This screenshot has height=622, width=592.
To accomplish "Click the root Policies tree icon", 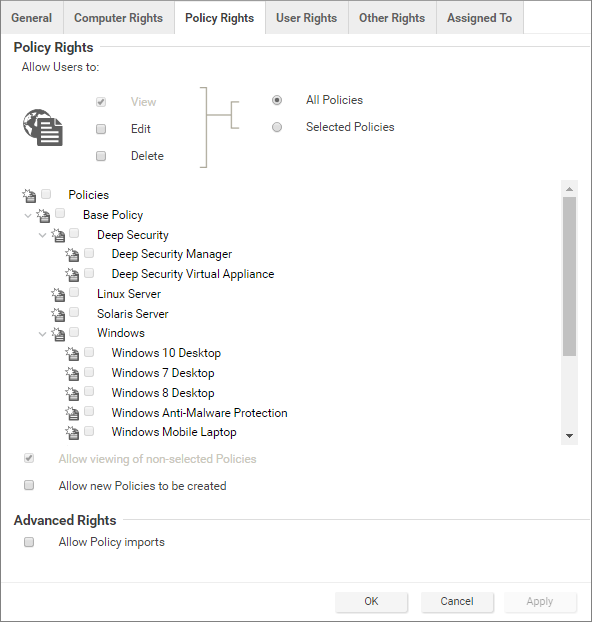I will [x=29, y=196].
